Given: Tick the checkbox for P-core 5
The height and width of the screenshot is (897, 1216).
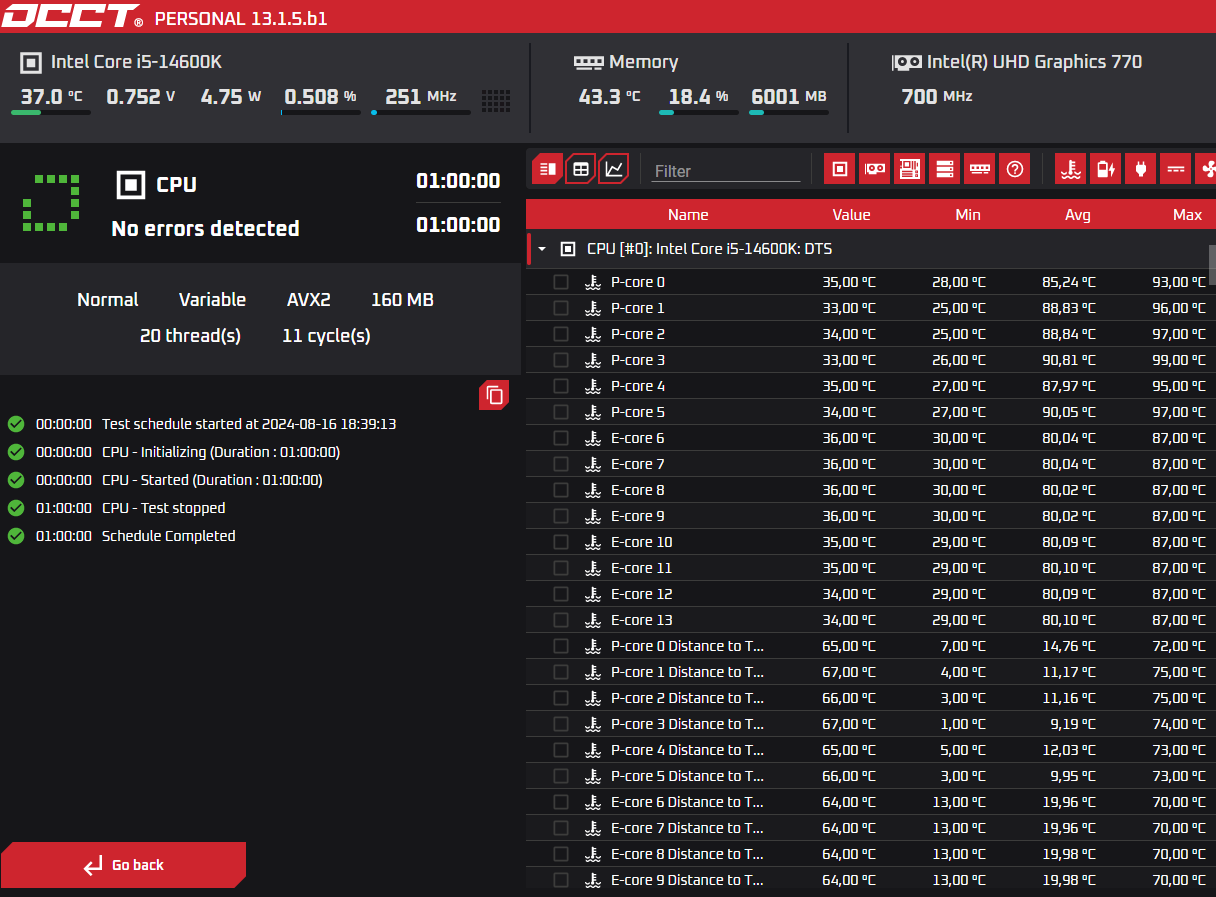Looking at the screenshot, I should 561,412.
